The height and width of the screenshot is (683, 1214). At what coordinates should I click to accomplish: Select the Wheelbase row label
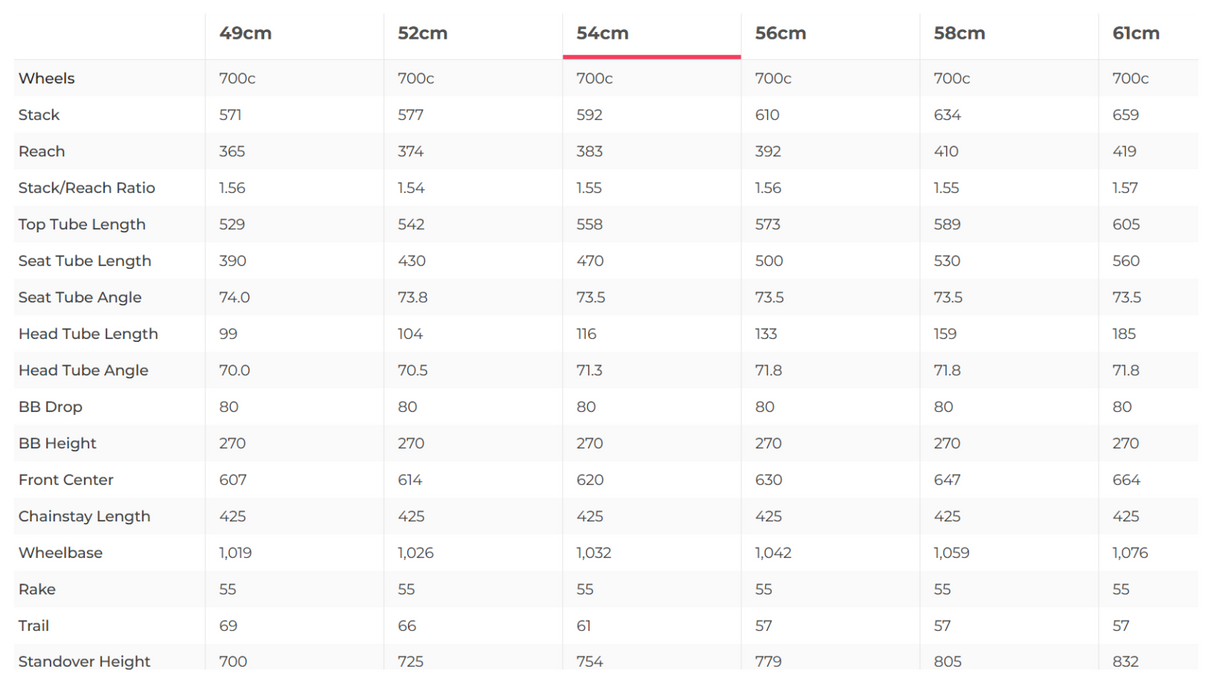[60, 553]
